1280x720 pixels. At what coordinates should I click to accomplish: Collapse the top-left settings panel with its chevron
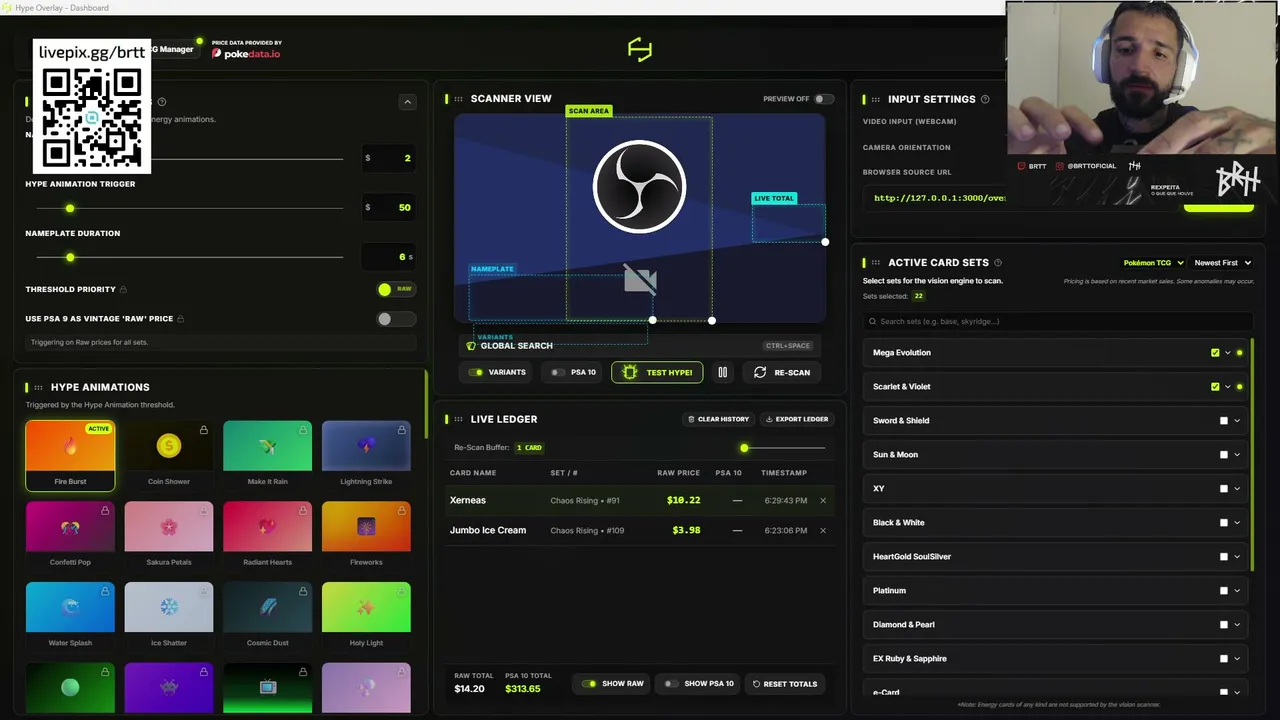pos(407,102)
